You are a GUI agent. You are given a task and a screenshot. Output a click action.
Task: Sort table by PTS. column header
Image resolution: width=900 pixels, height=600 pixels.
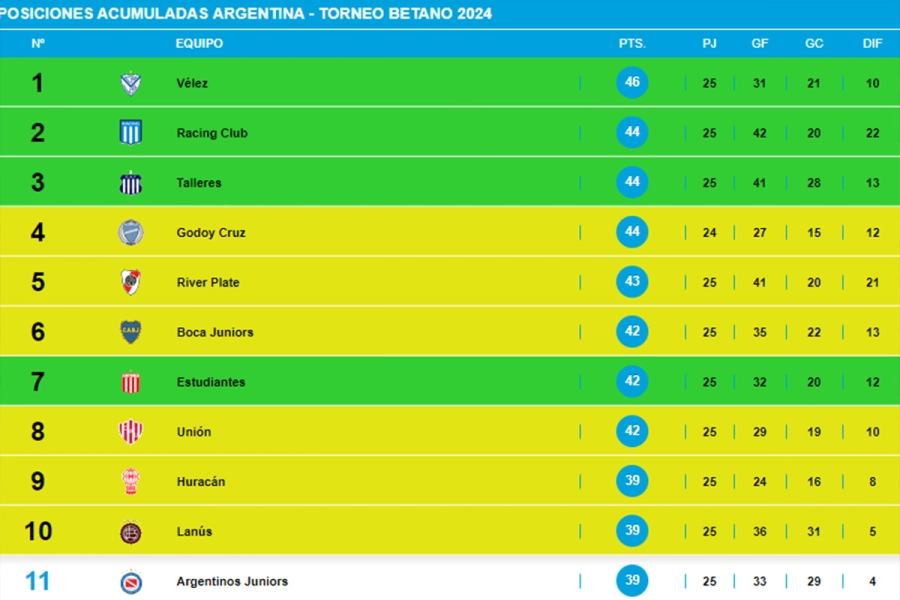pyautogui.click(x=632, y=44)
